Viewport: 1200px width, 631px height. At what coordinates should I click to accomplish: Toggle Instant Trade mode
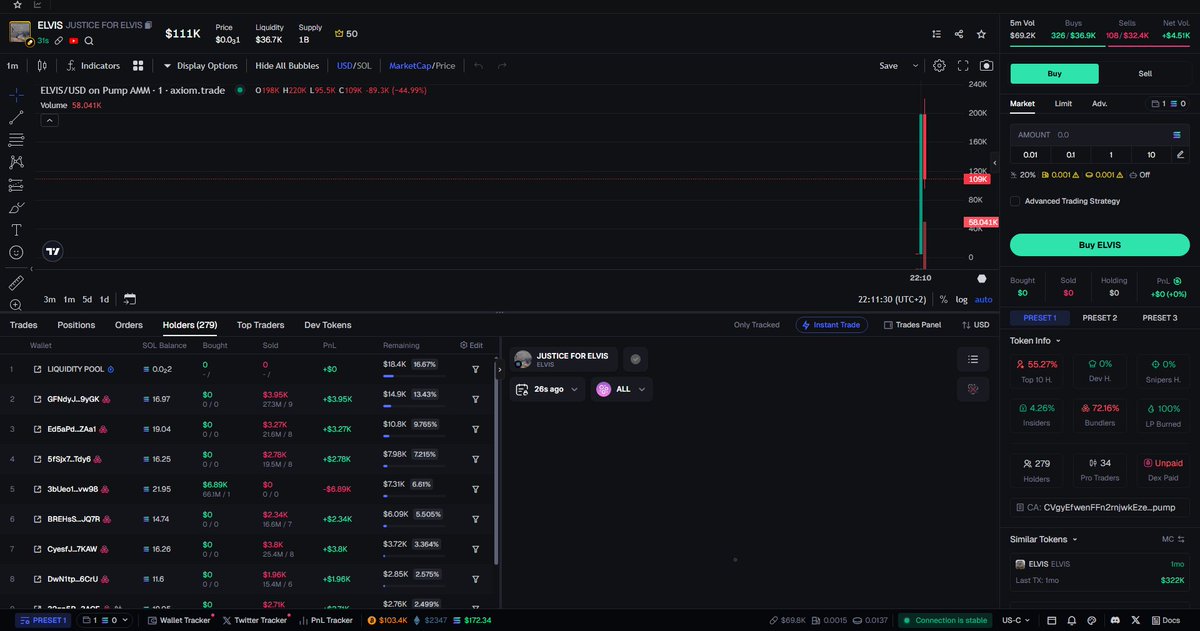tap(832, 325)
